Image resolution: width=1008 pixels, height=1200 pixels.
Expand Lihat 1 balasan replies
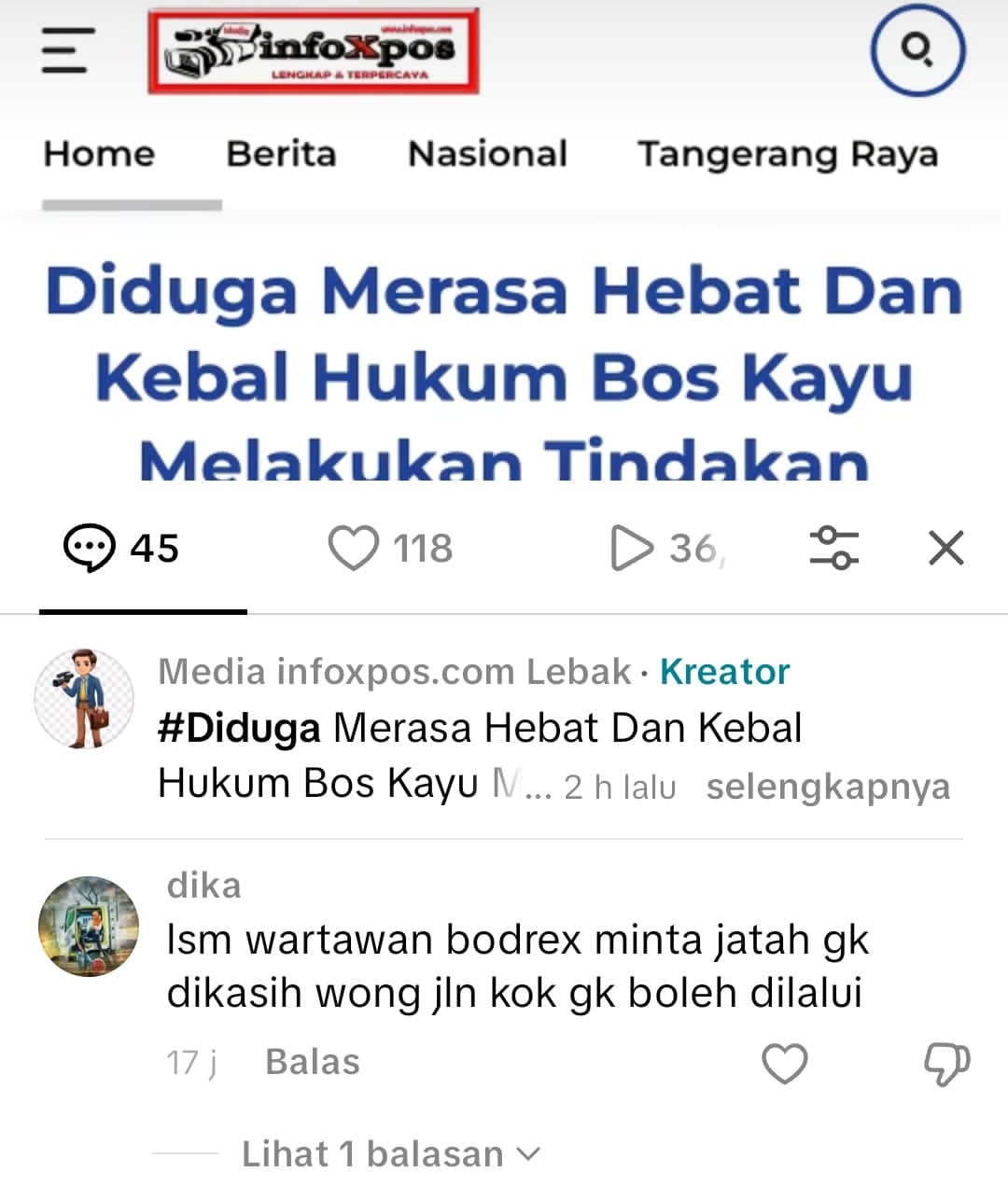click(390, 1154)
